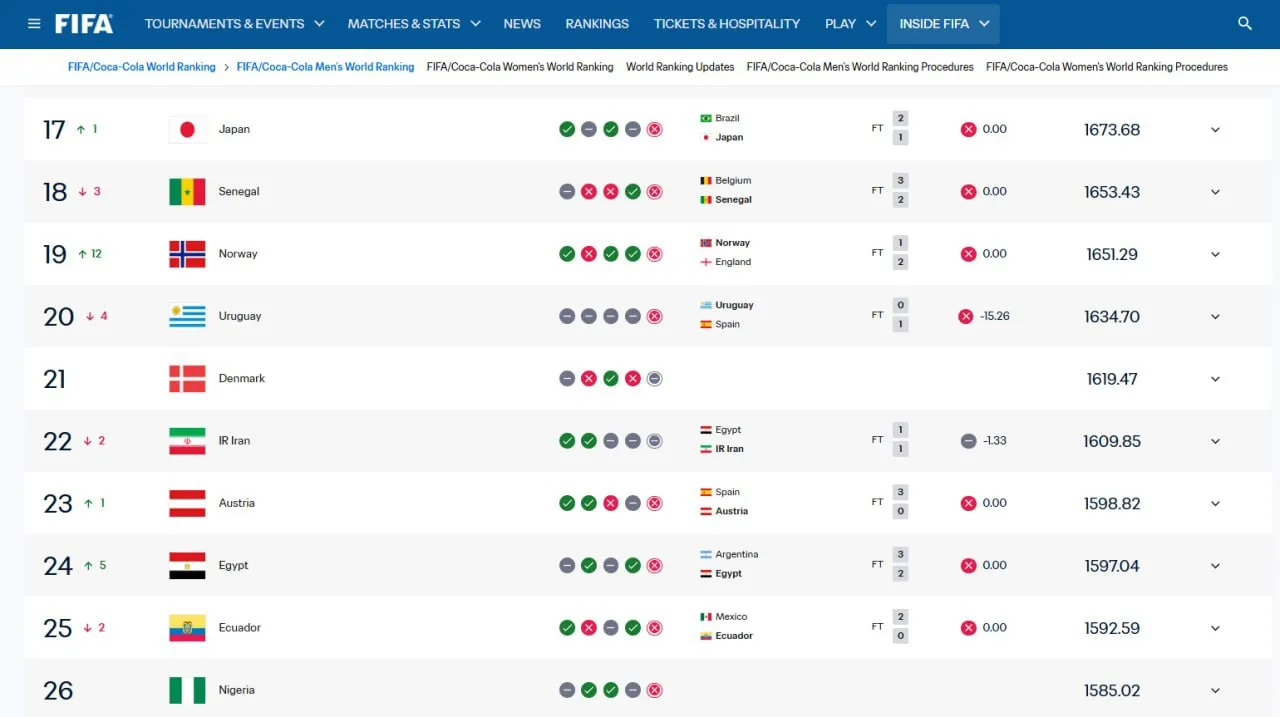Click the Ecuador flag icon
The width and height of the screenshot is (1280, 717).
coord(187,628)
